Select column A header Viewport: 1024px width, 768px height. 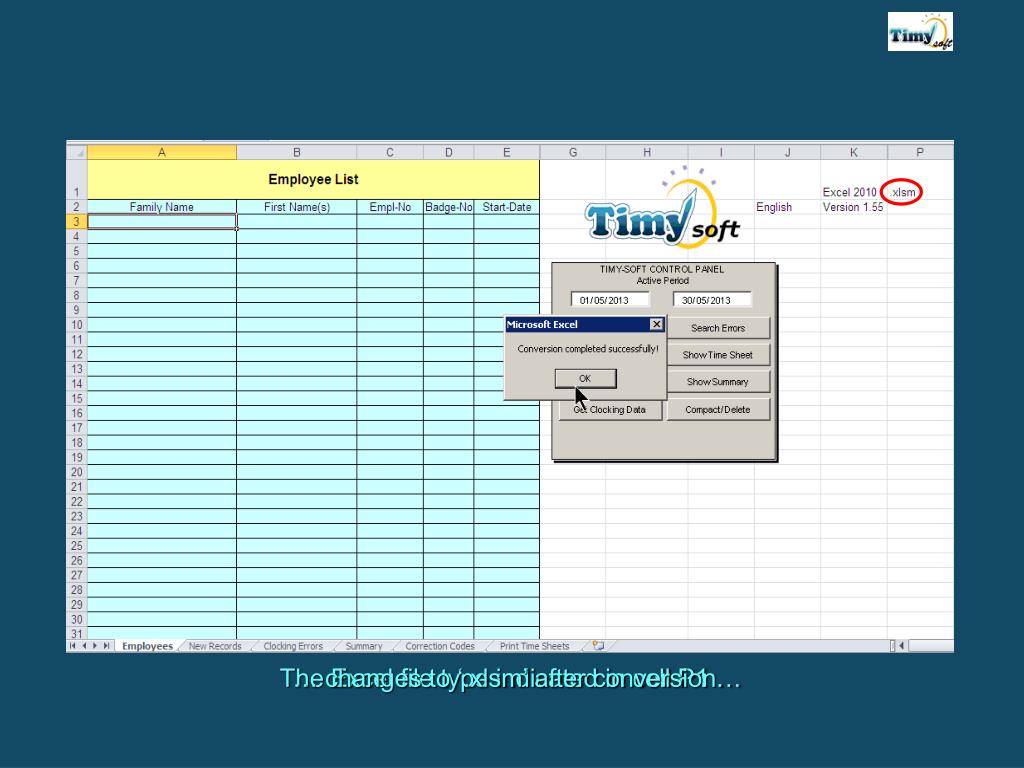click(162, 152)
